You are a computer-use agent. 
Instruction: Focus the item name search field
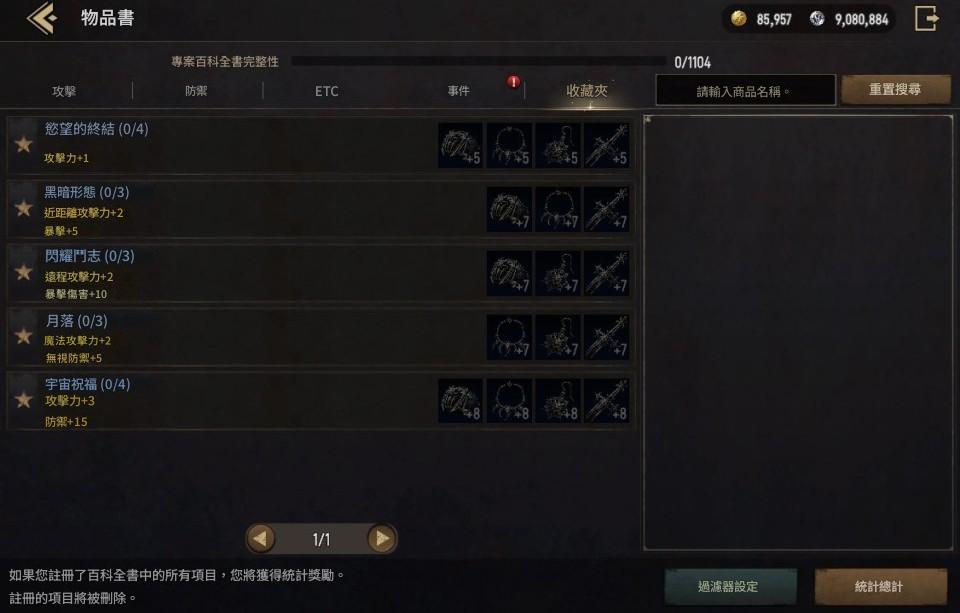coord(745,91)
